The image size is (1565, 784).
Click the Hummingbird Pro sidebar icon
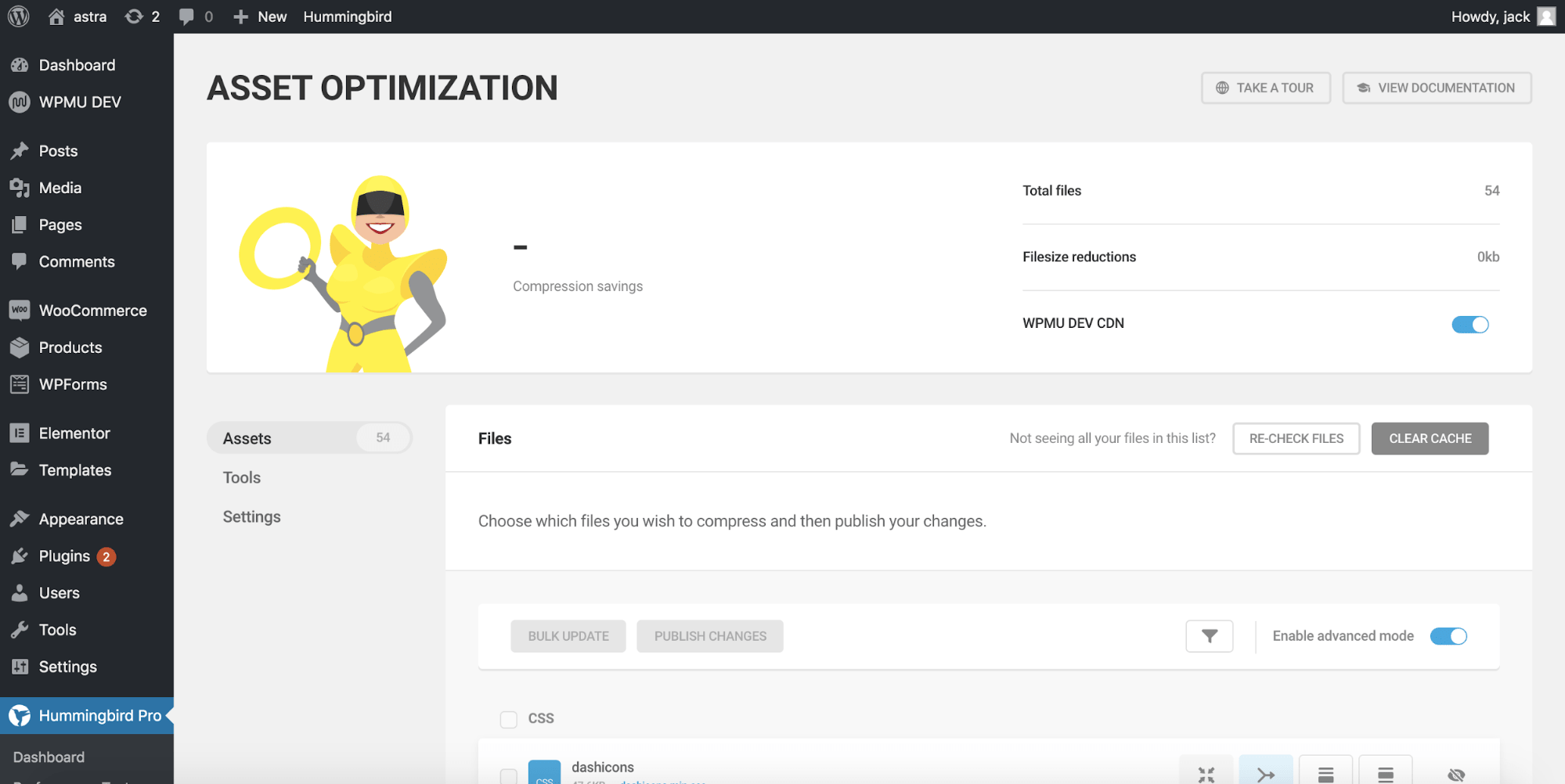click(x=19, y=714)
